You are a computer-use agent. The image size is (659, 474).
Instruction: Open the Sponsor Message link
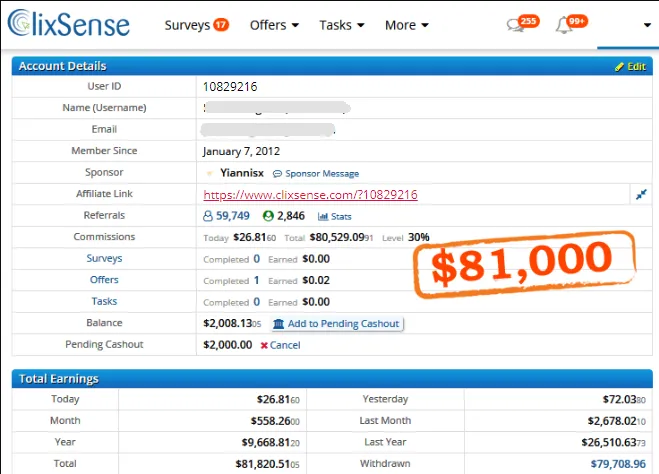coord(322,174)
